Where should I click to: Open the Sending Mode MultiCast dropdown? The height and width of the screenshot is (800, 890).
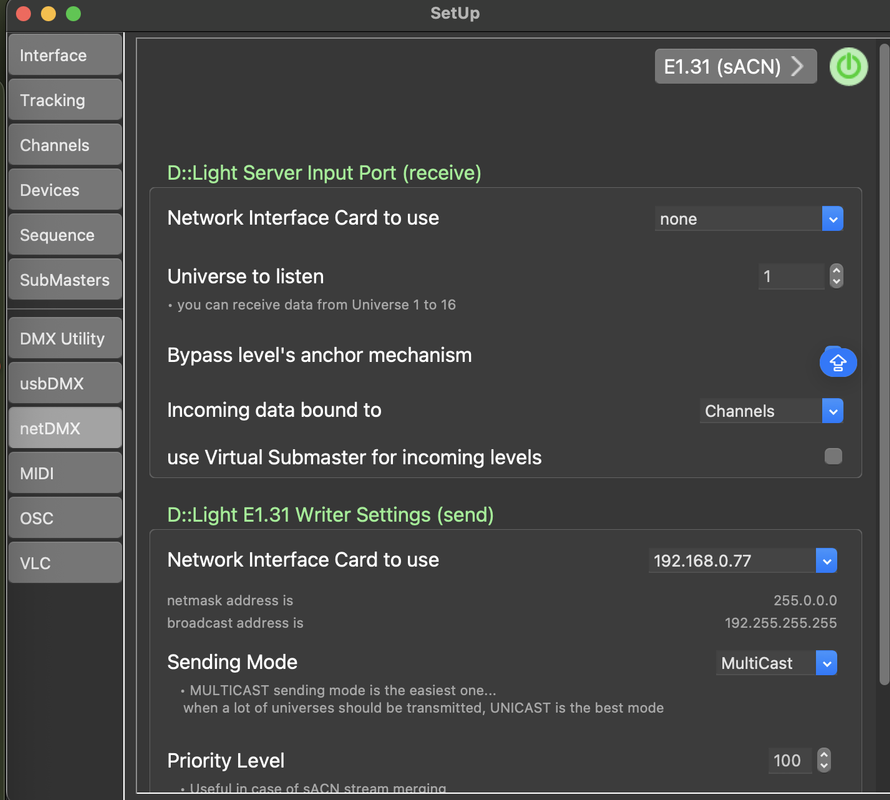pyautogui.click(x=776, y=663)
